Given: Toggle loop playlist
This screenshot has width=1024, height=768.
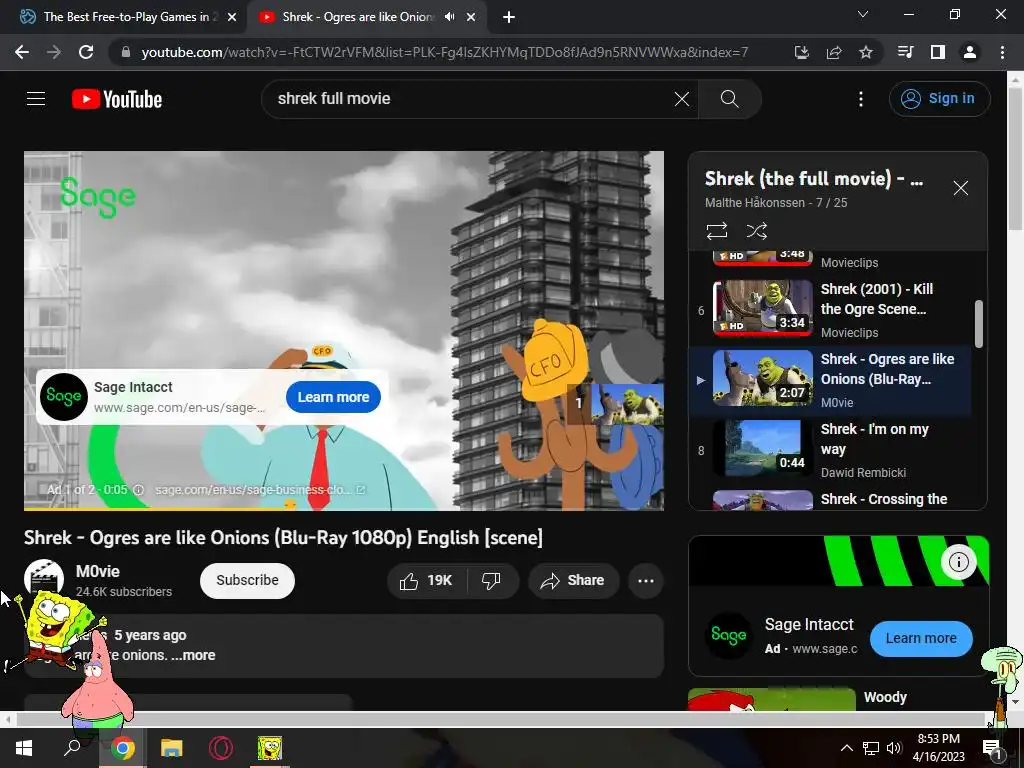Looking at the screenshot, I should click(x=716, y=231).
